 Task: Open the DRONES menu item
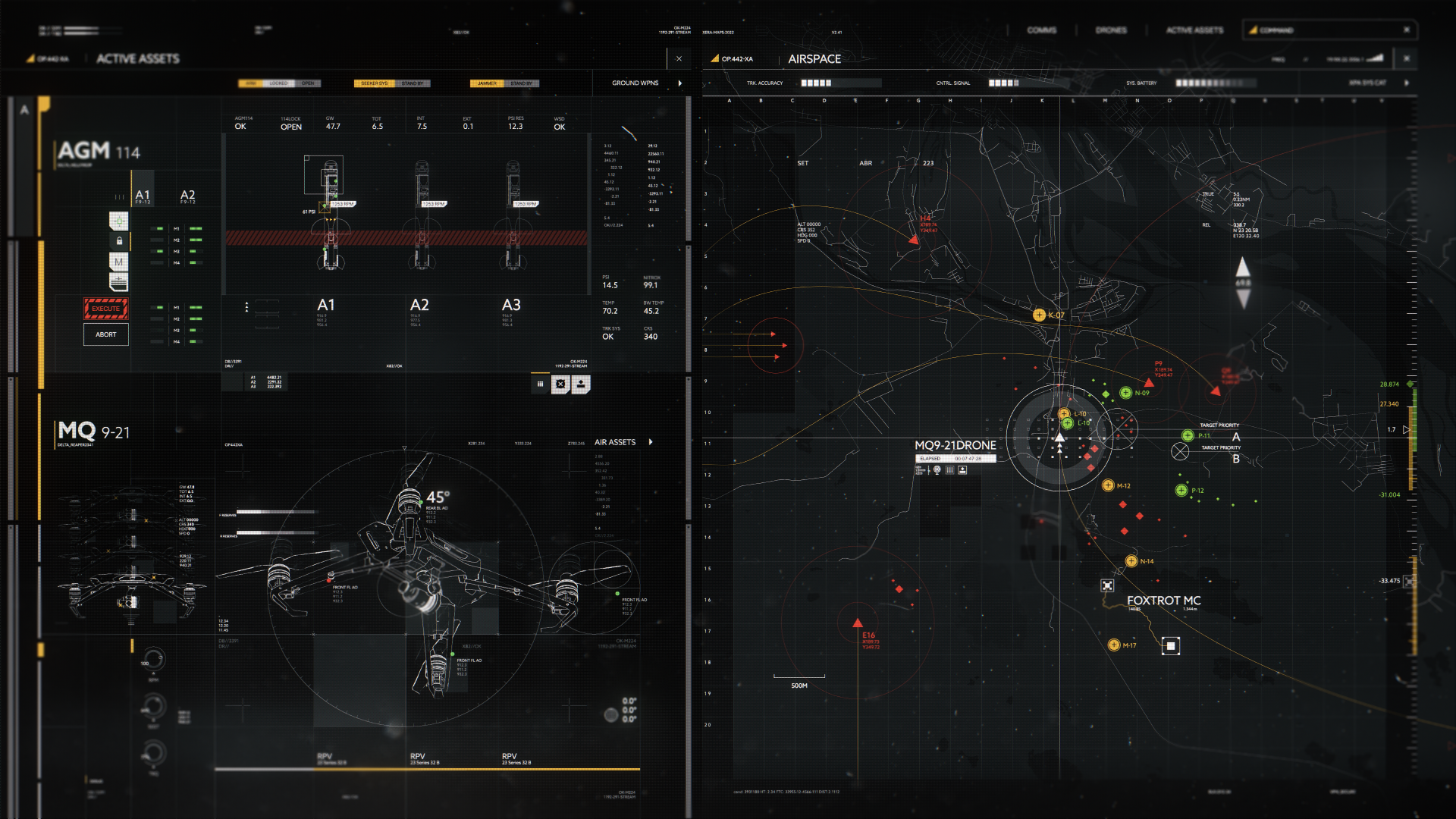pyautogui.click(x=1111, y=30)
